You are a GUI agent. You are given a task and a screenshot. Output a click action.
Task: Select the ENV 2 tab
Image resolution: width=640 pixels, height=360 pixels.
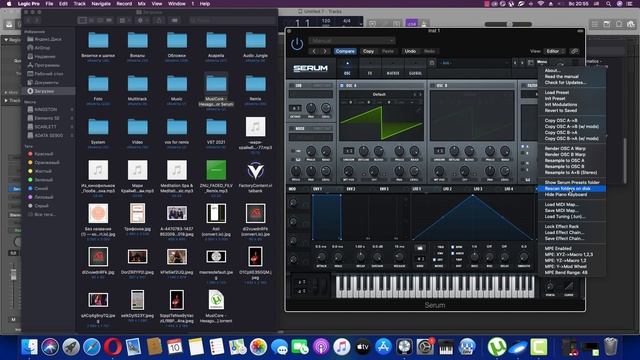[x=351, y=189]
